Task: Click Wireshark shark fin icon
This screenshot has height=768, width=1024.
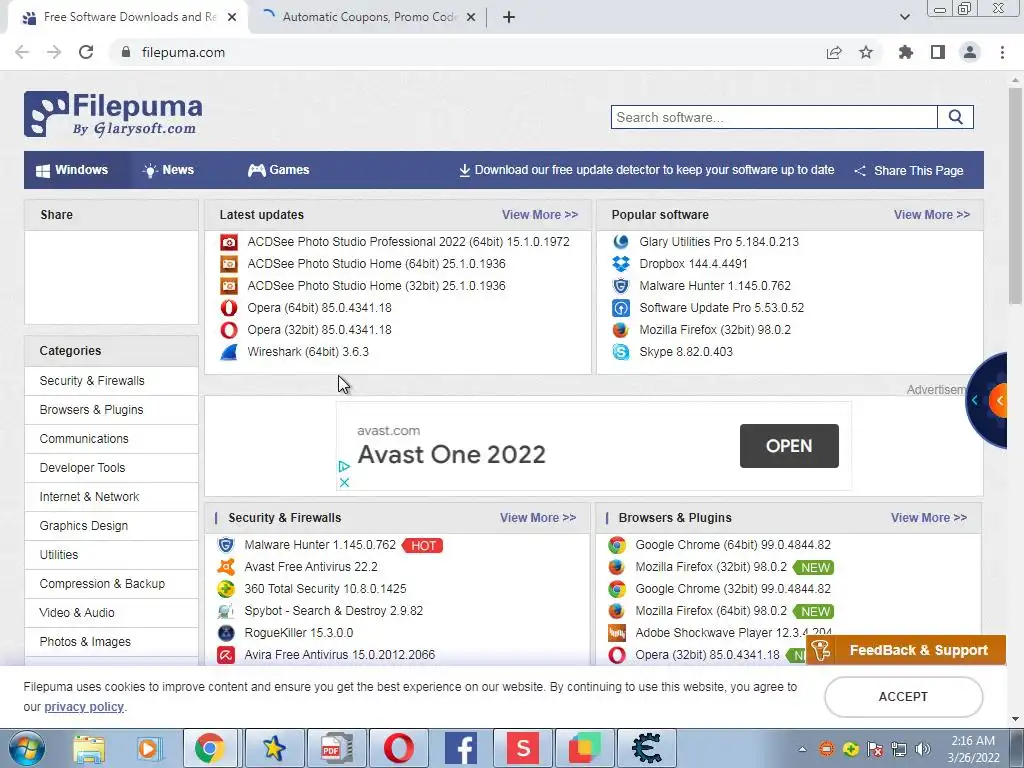Action: click(229, 352)
